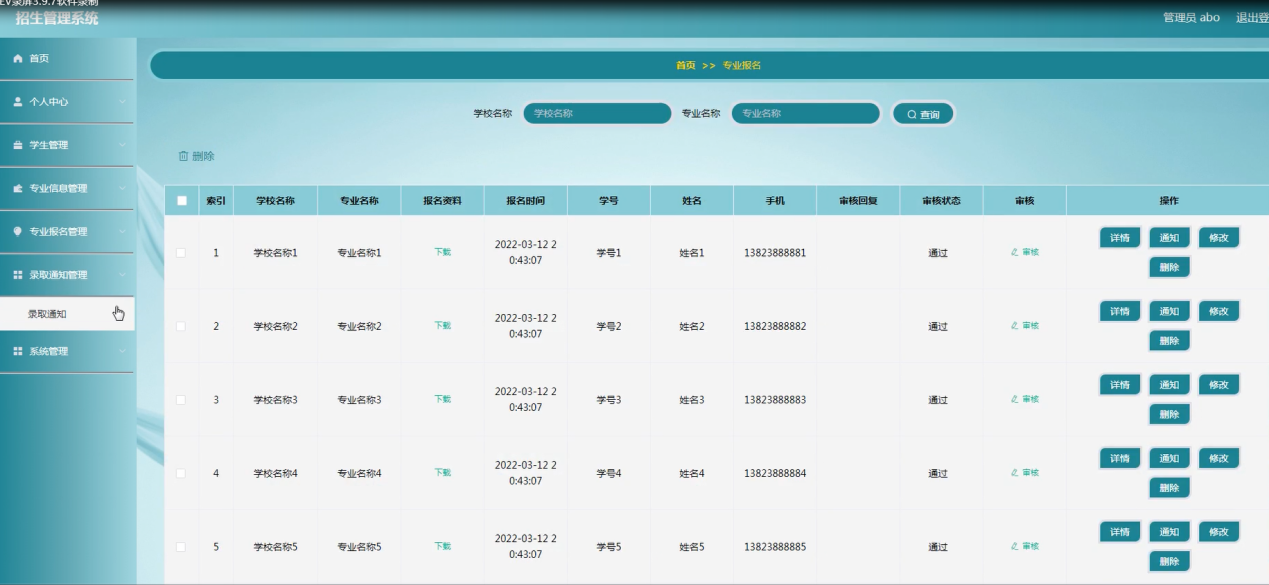Image resolution: width=1269 pixels, height=585 pixels.
Task: Click the 报名时间 column header
Action: coord(525,200)
